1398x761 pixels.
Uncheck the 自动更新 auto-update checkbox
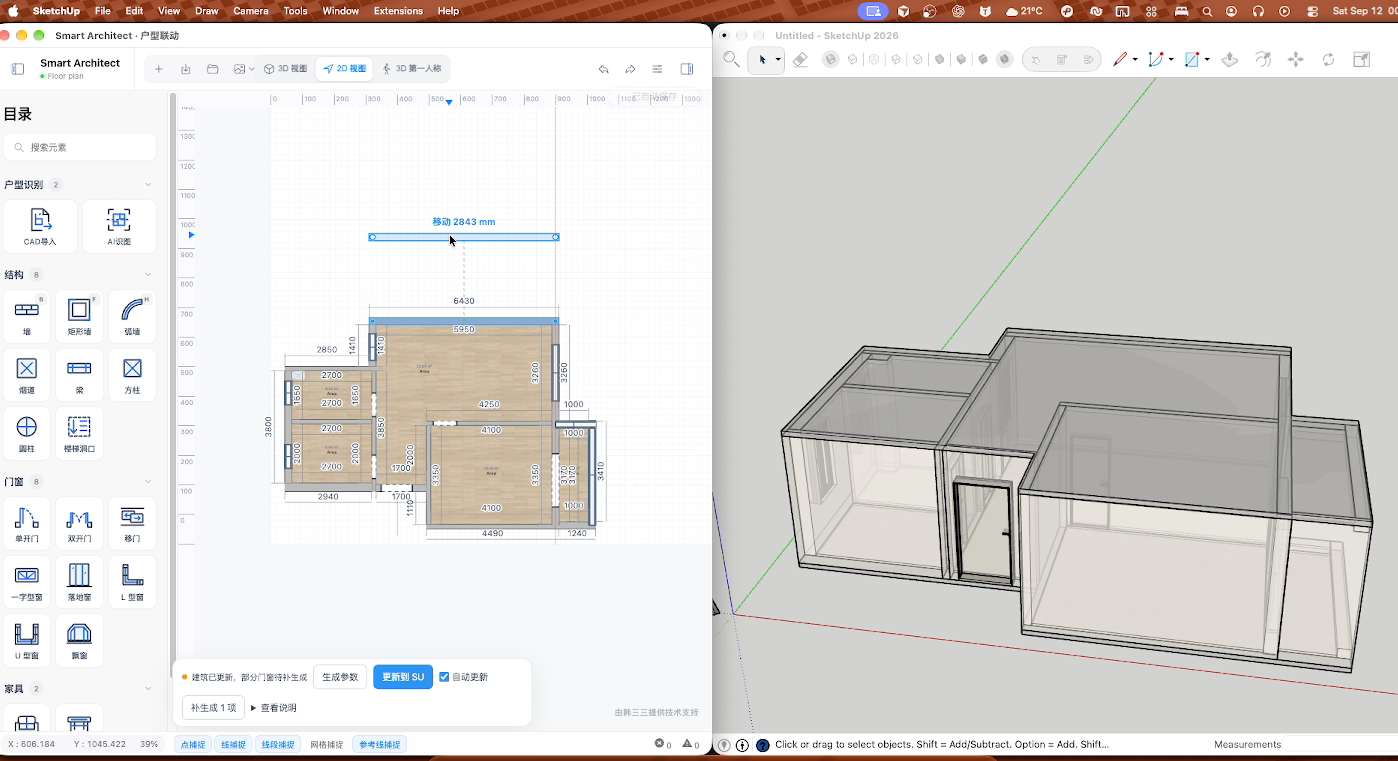pos(444,677)
